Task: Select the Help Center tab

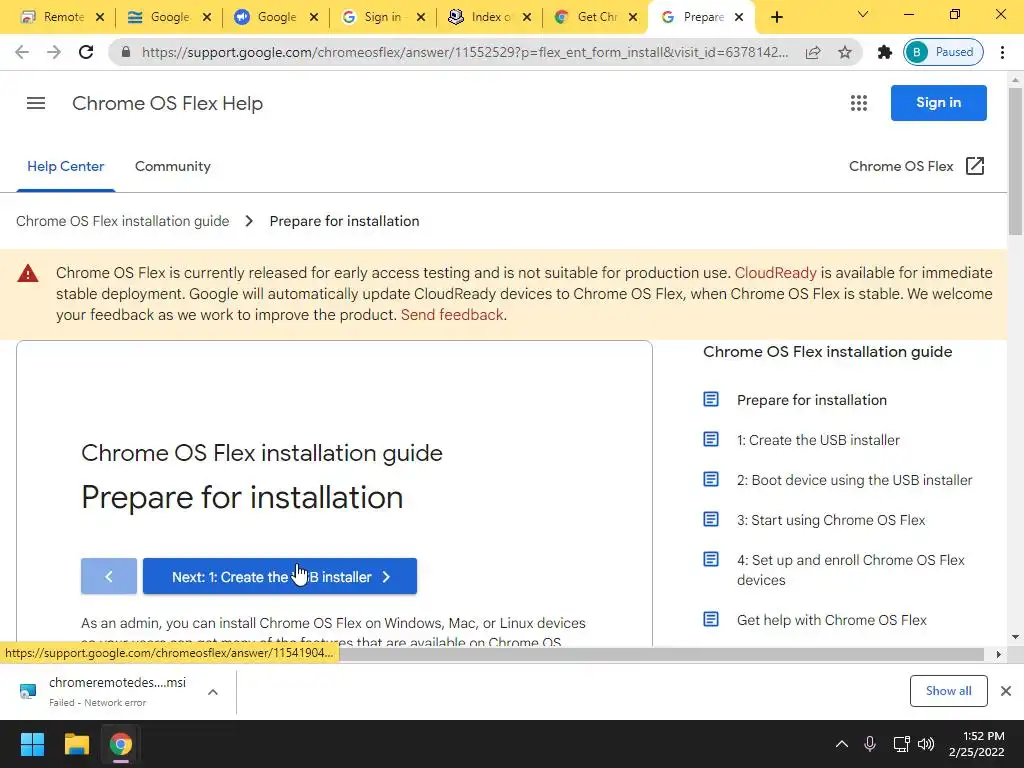Action: pos(65,167)
